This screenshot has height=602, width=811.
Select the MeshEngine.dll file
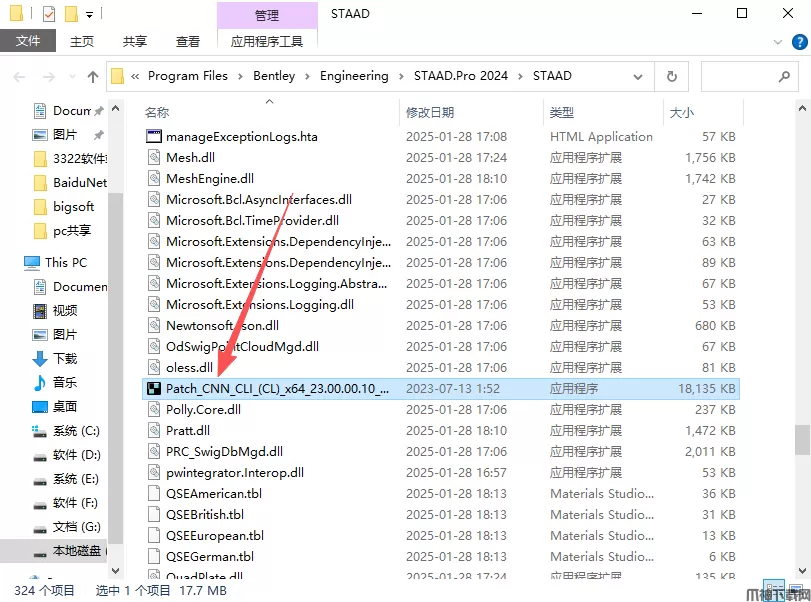(209, 178)
